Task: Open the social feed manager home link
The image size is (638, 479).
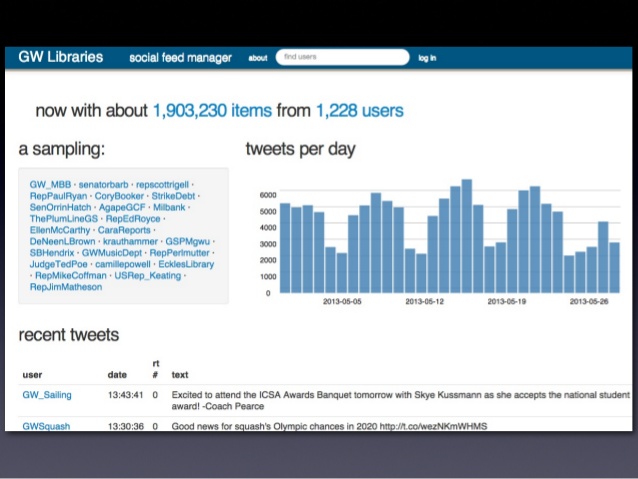Action: [180, 58]
